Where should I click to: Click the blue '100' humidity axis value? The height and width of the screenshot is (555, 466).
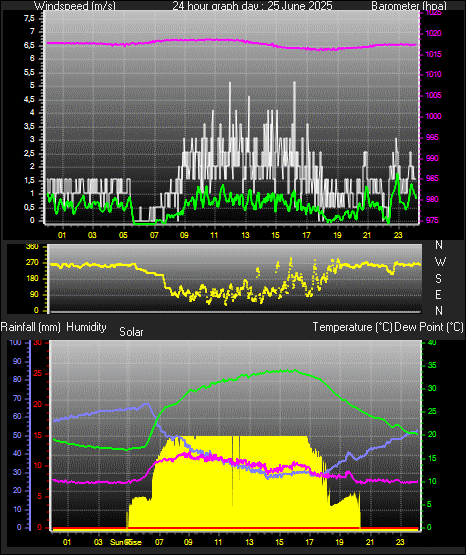click(x=16, y=342)
